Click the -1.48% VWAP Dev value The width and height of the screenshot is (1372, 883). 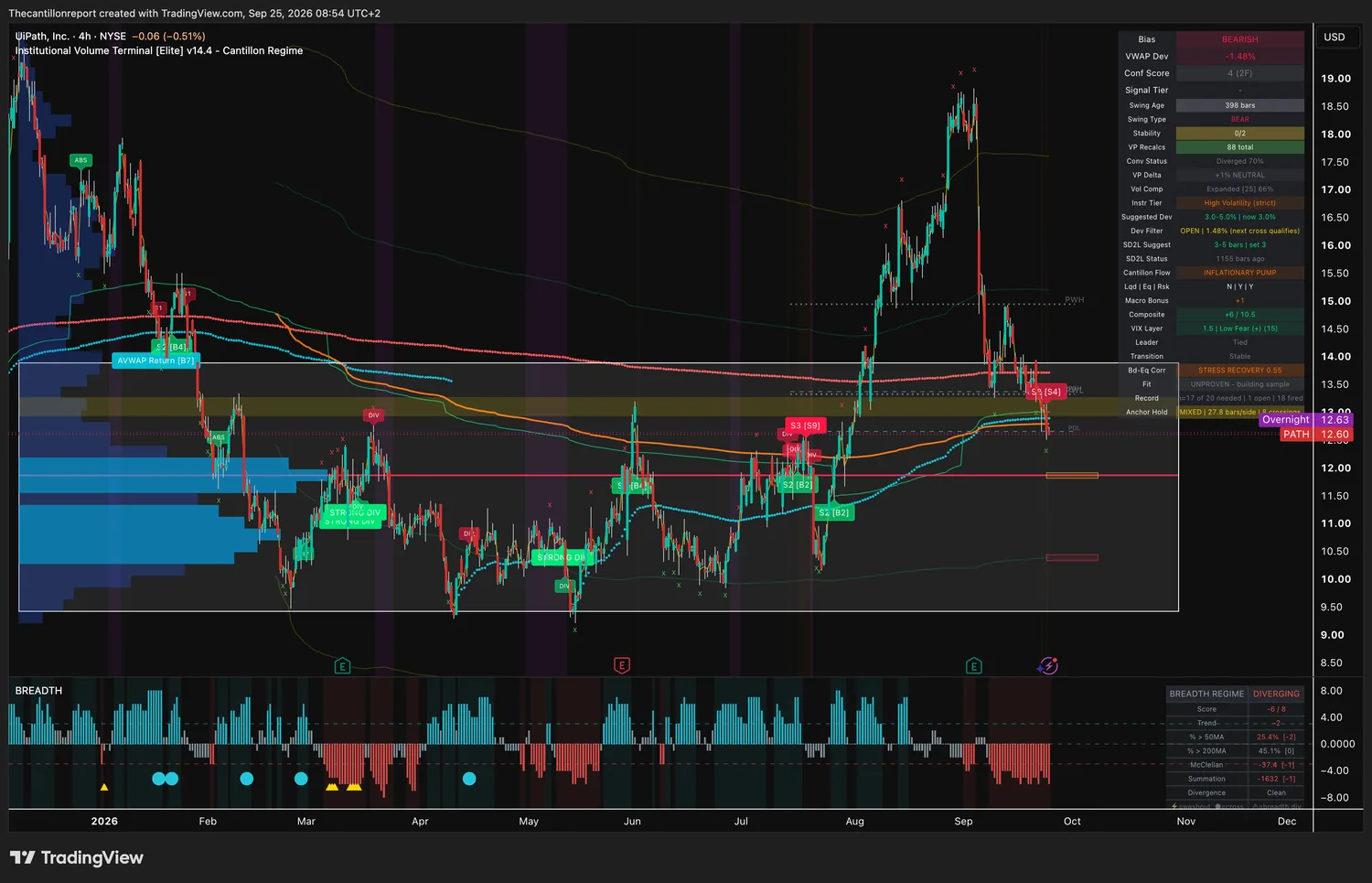tap(1240, 57)
